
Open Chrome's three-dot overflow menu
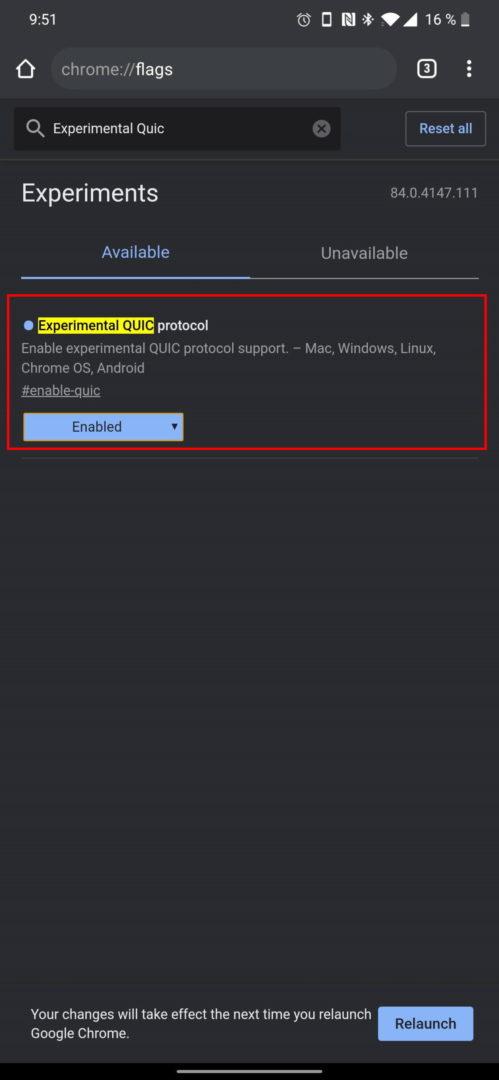click(469, 68)
